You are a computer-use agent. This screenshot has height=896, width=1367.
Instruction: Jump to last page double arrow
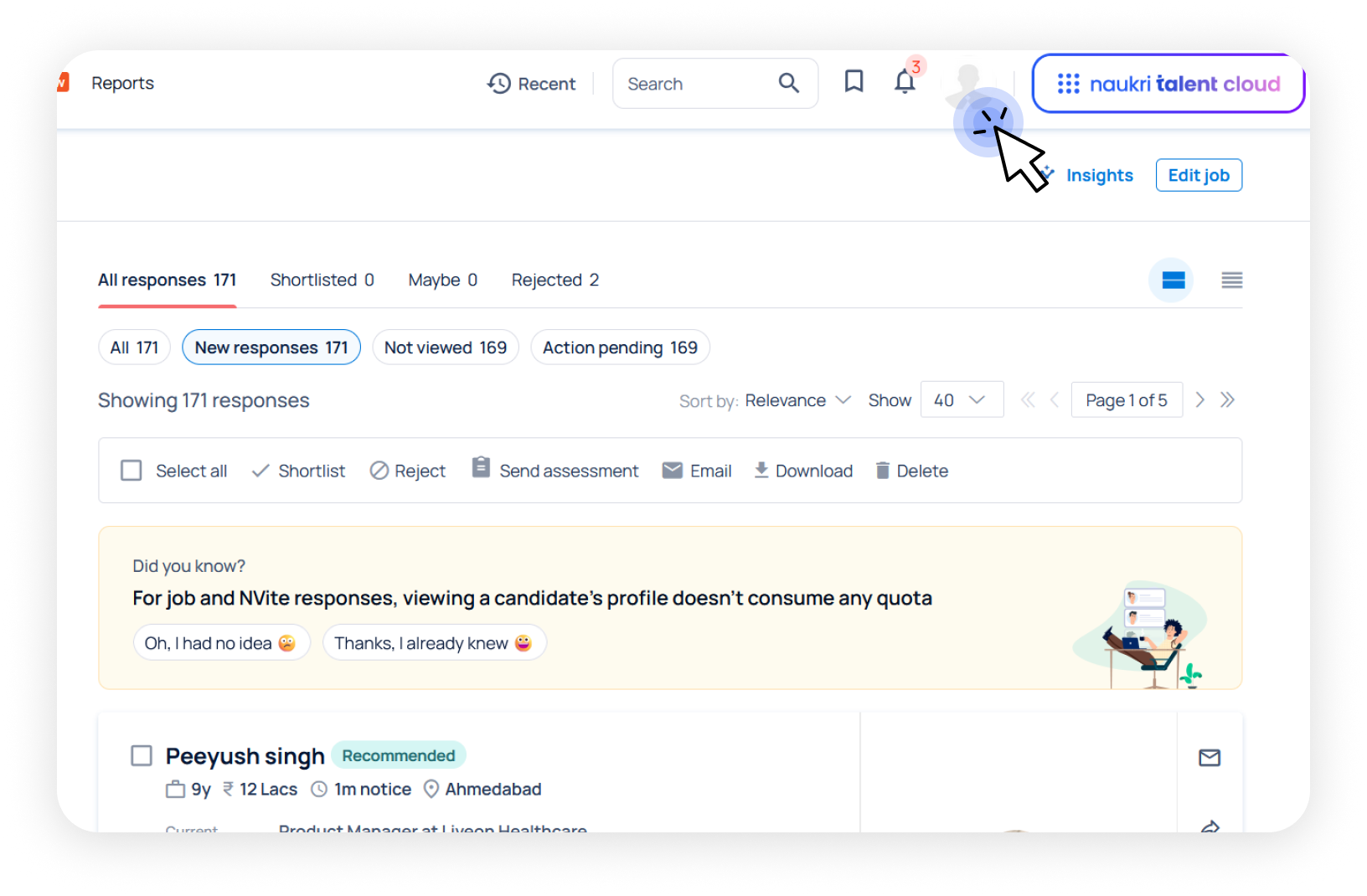click(x=1228, y=400)
